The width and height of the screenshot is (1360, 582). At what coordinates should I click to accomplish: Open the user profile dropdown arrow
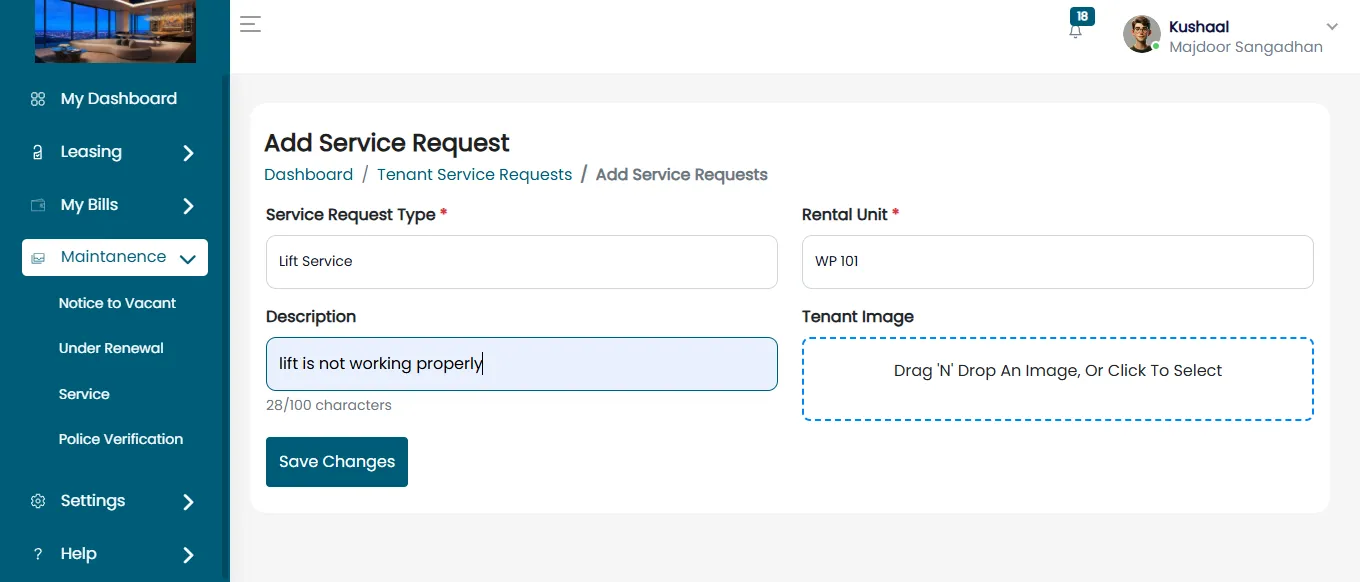(x=1331, y=27)
